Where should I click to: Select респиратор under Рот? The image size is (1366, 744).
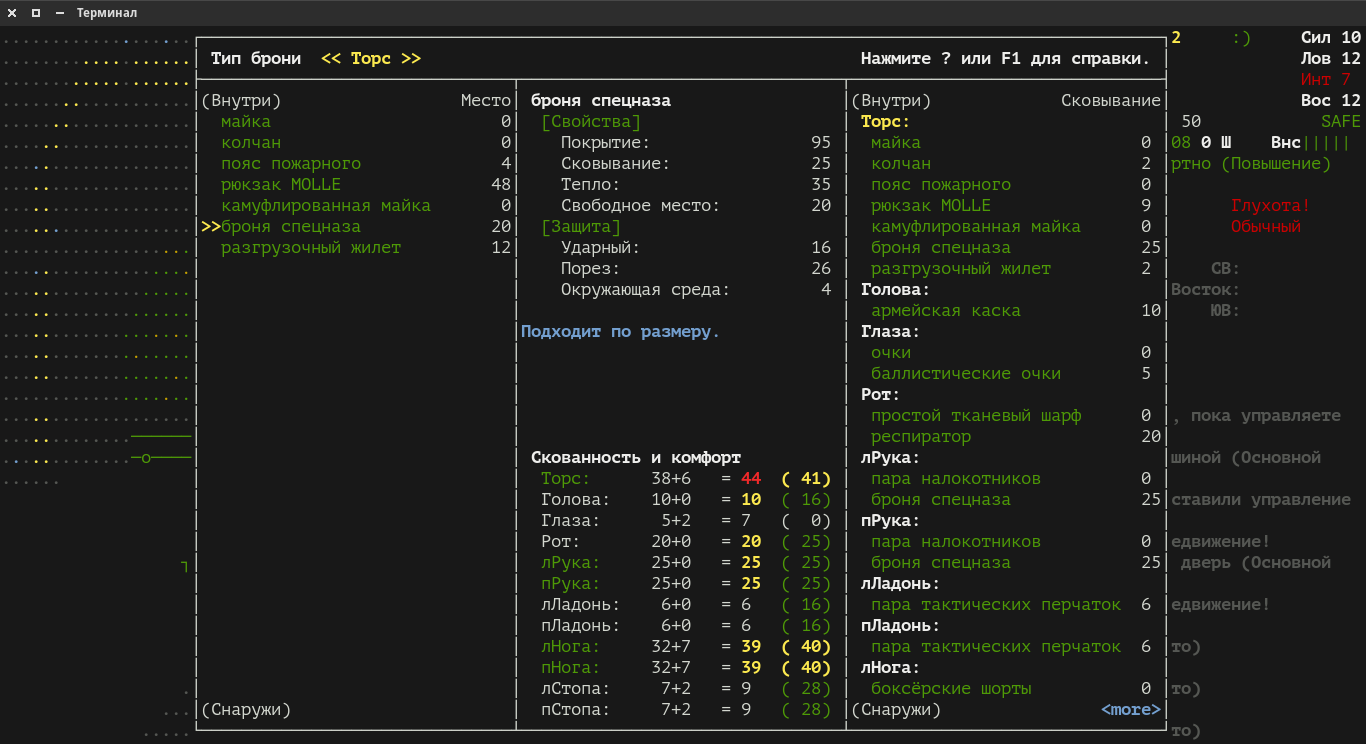[x=1016, y=437]
